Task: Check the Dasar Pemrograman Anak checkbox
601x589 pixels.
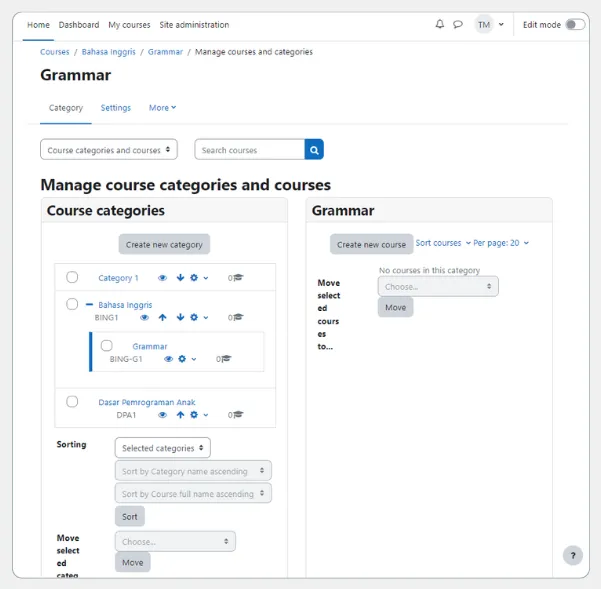Action: [72, 402]
